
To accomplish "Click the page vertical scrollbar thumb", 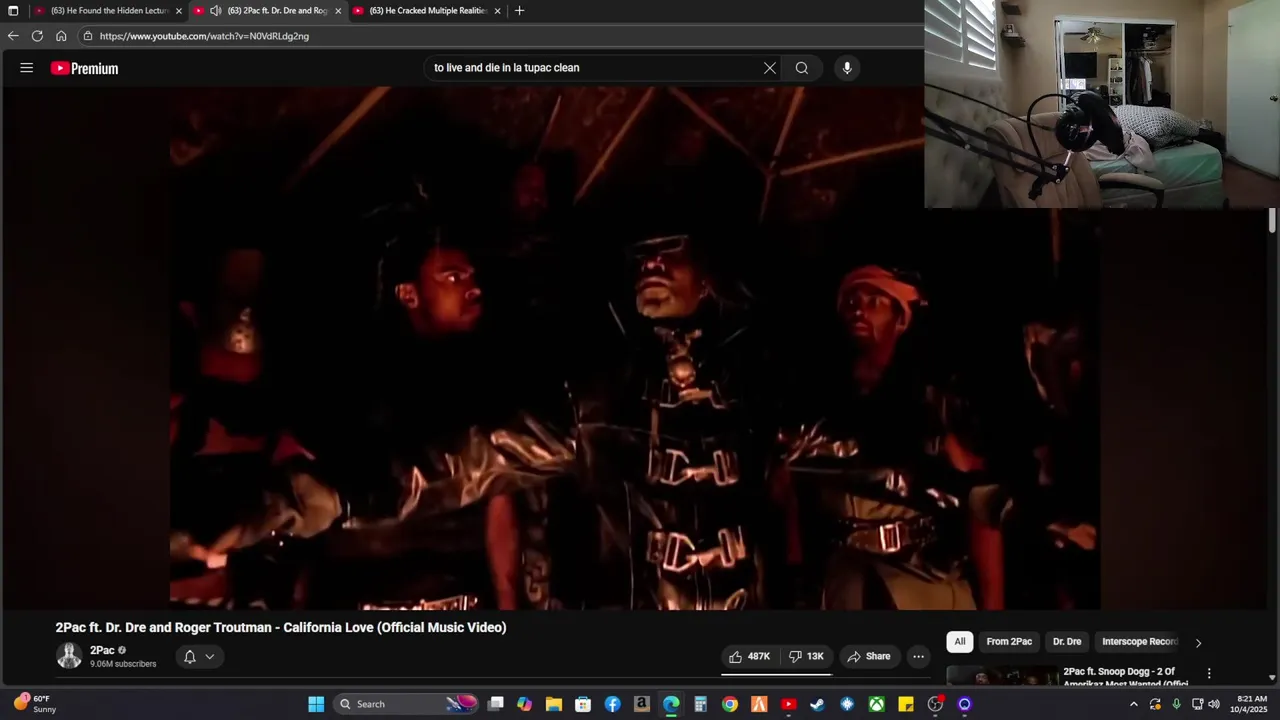I will click(x=1272, y=221).
